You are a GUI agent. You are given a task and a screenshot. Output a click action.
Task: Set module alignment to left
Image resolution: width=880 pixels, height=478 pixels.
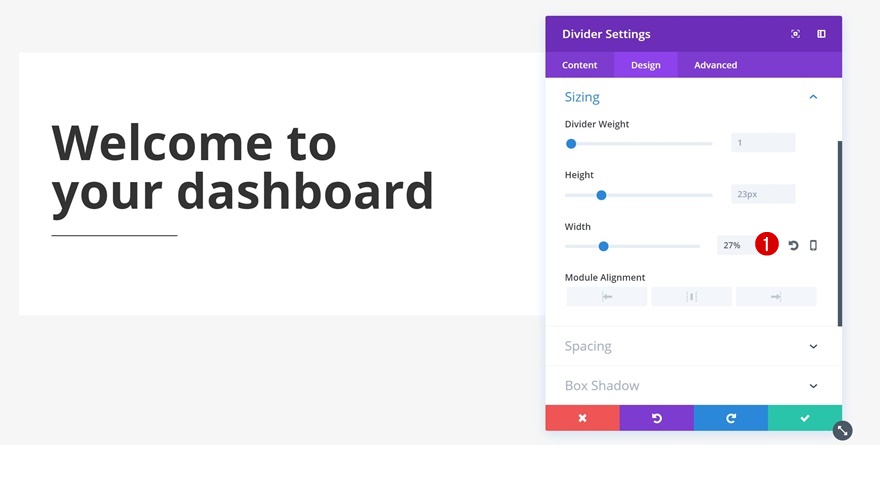[x=607, y=297]
